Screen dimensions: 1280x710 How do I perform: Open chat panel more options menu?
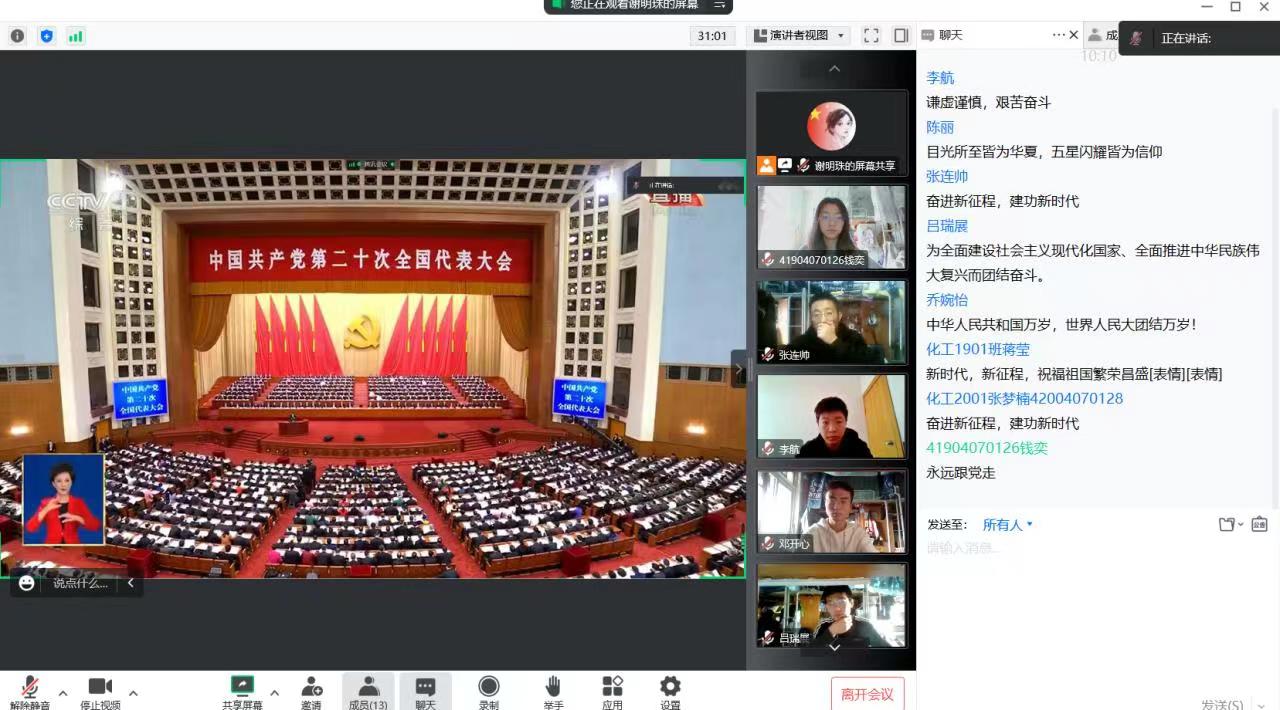1059,35
